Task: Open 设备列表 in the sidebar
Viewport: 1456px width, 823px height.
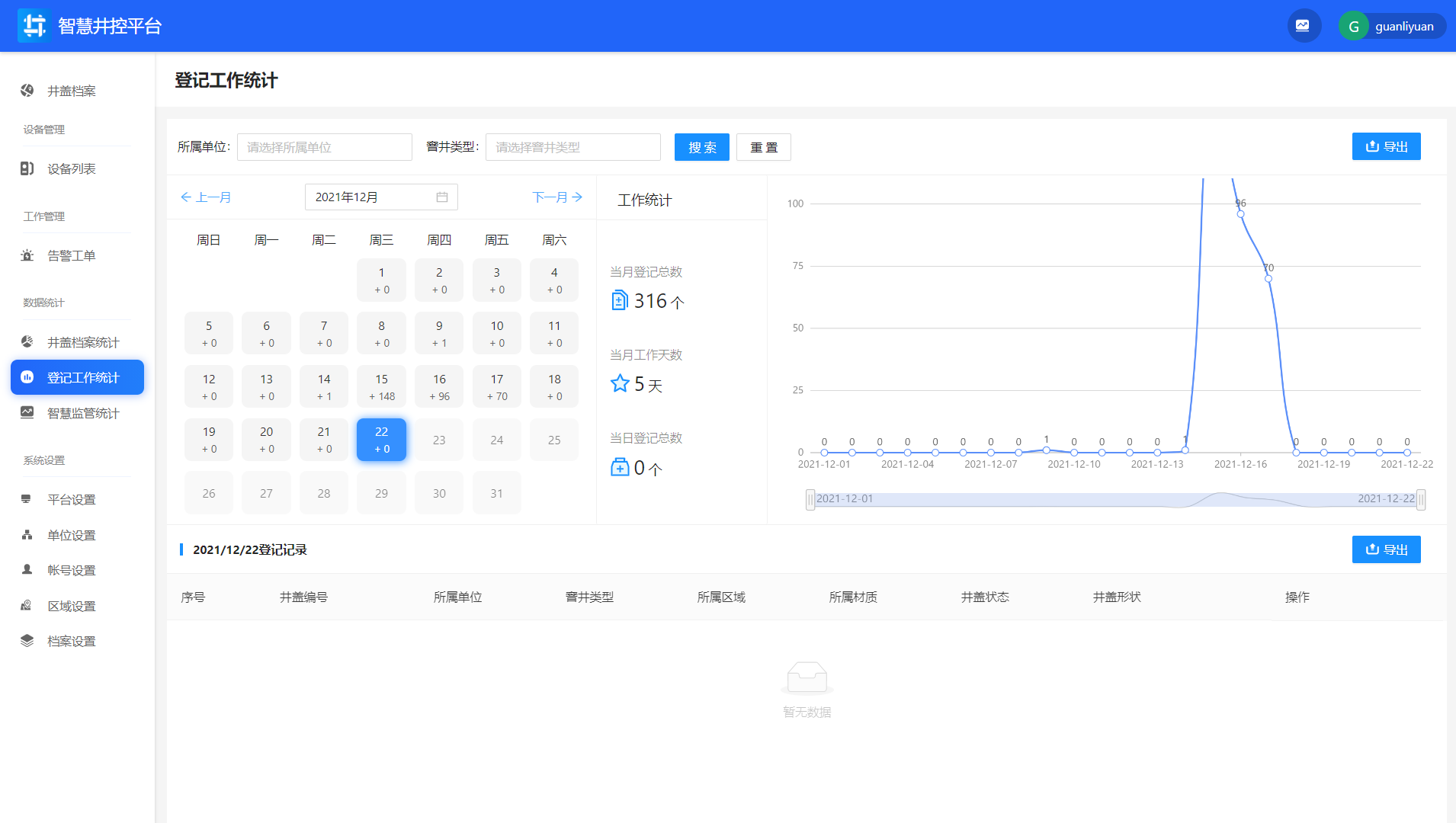Action: [x=71, y=169]
